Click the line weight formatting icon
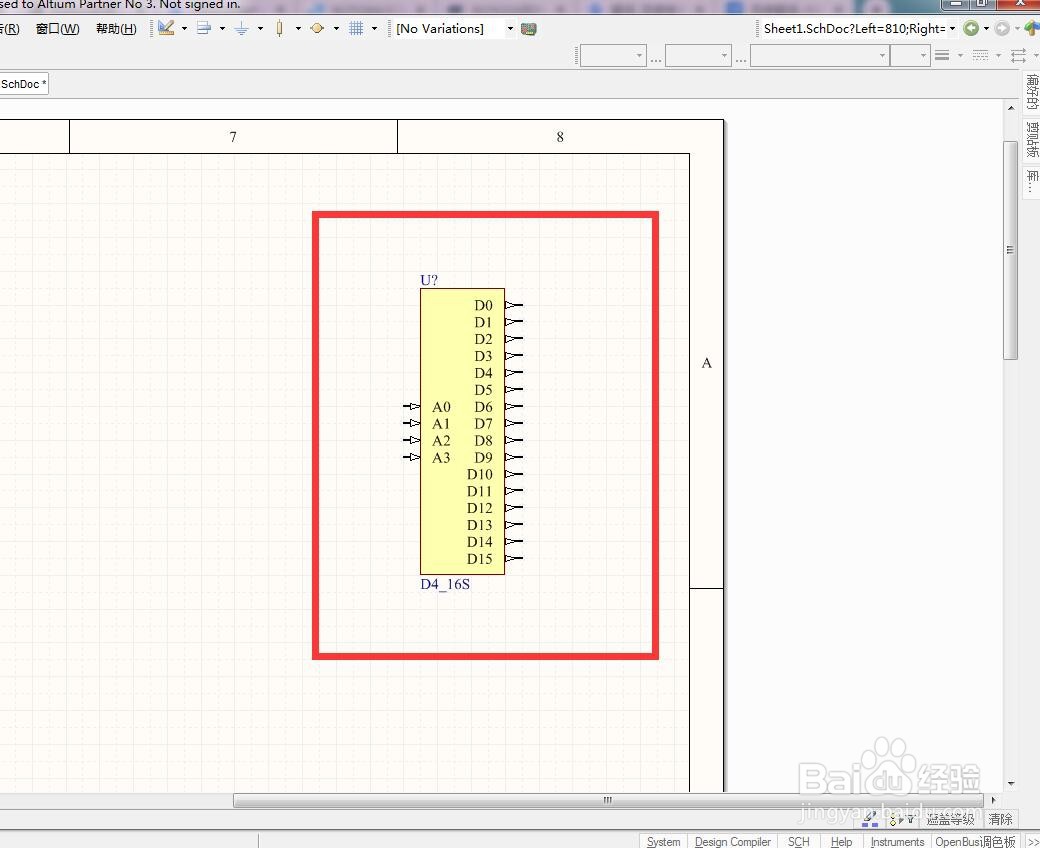 click(942, 56)
